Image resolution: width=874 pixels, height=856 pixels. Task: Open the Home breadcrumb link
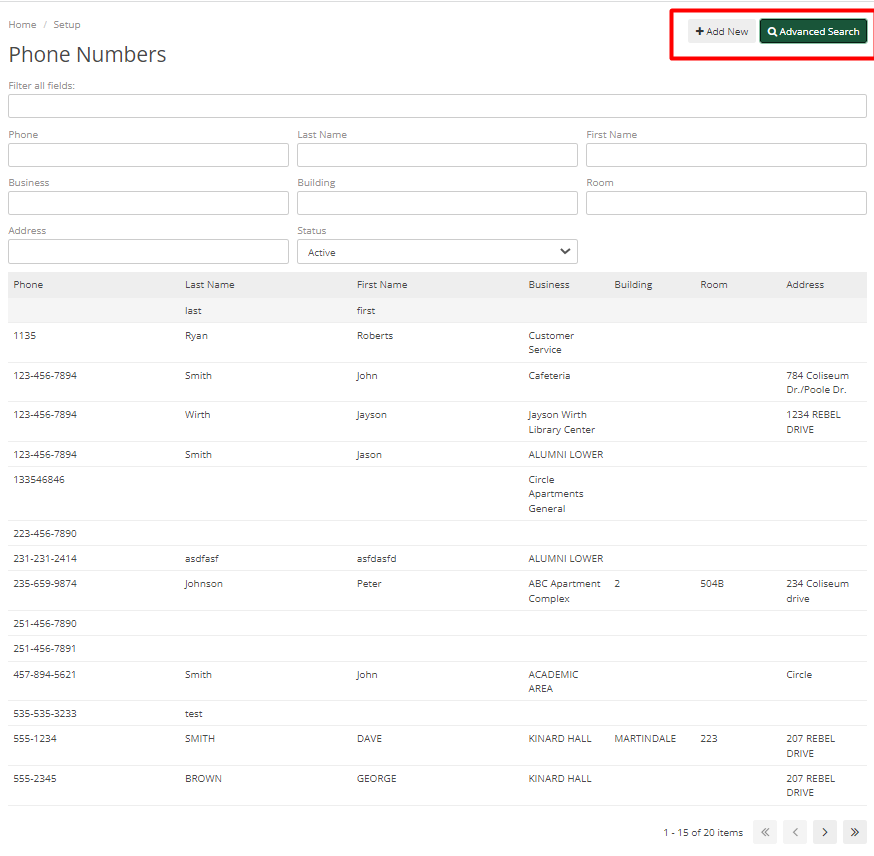[x=21, y=24]
